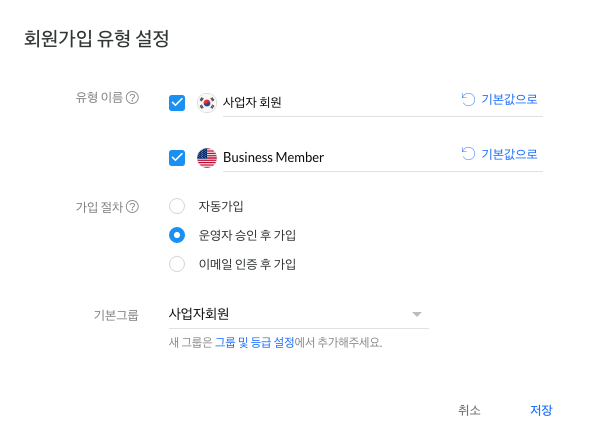The height and width of the screenshot is (439, 598).
Task: Select 운영자 승인 후 가입 radio option
Action: 177,235
